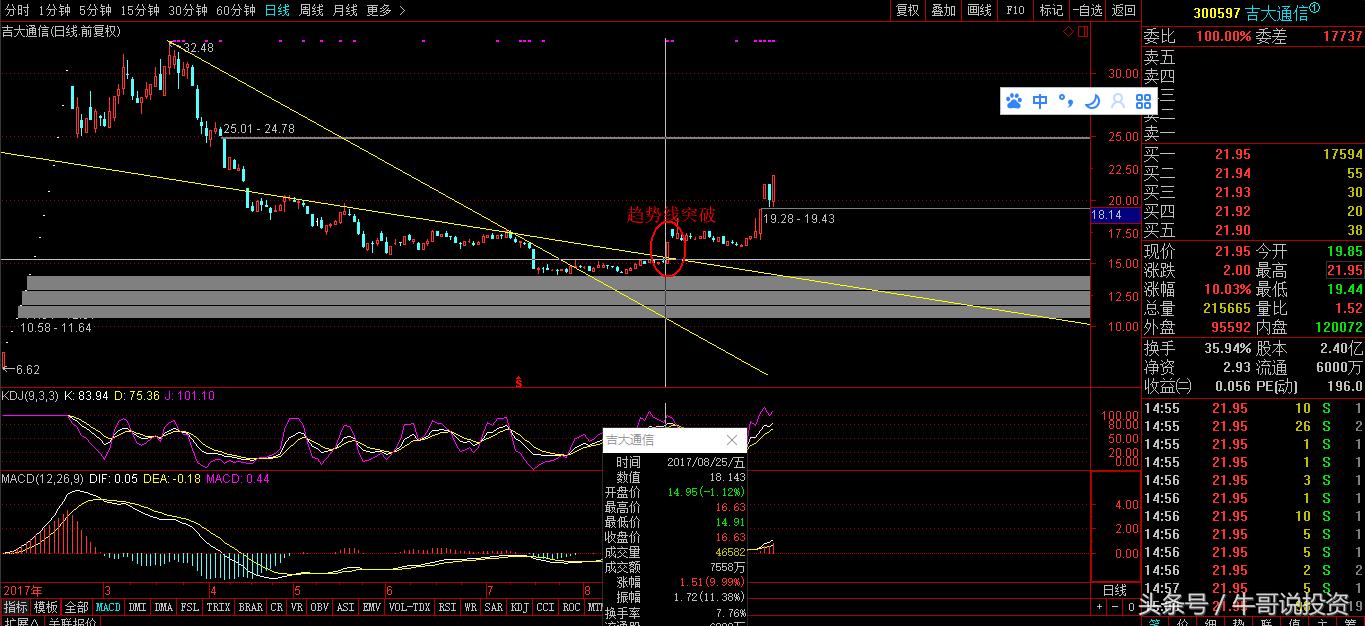Click the IME user account icon
This screenshot has width=1365, height=626.
[x=1118, y=101]
